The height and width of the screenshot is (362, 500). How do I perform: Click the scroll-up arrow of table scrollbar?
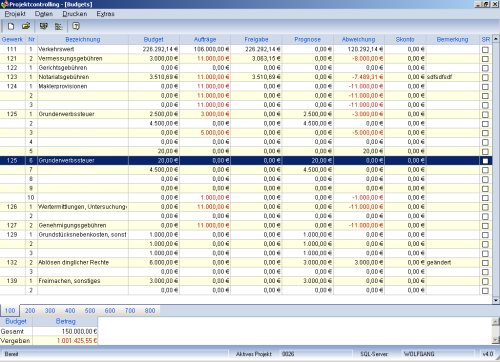tap(496, 39)
